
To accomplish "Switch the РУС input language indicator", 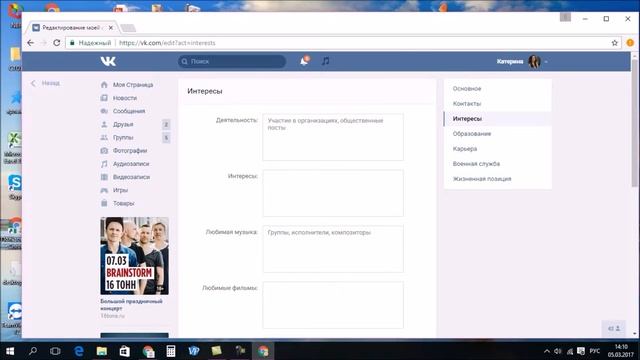I will [595, 351].
